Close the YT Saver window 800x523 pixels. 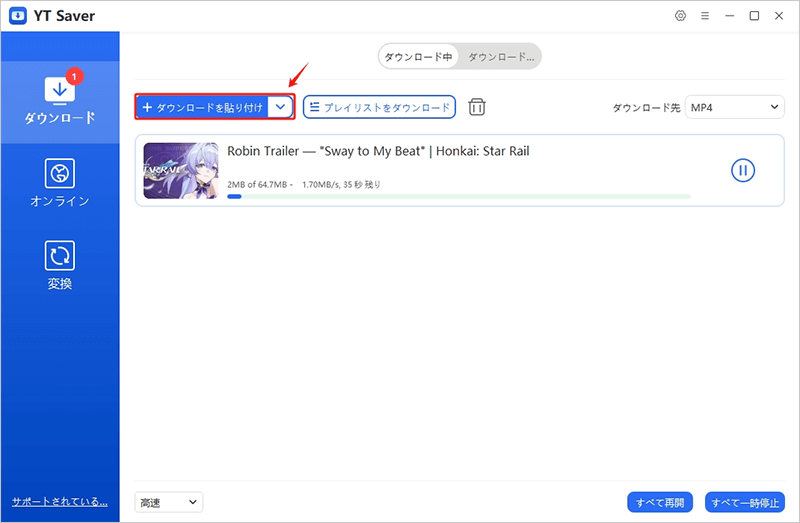(x=779, y=16)
